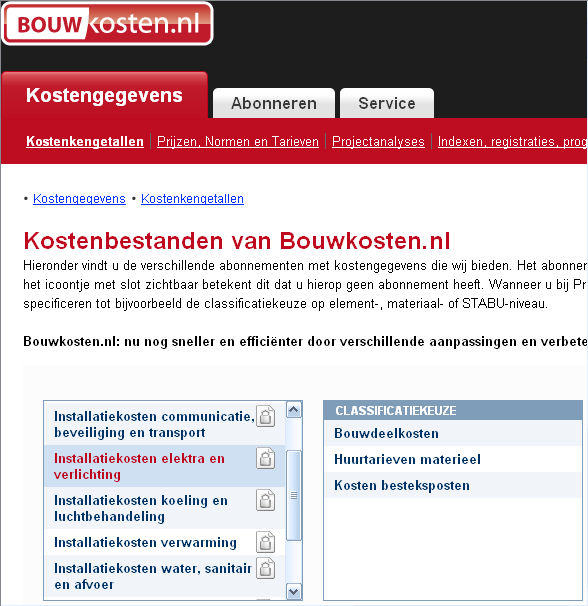Viewport: 588px width, 606px height.
Task: Select Installatiekosten elektra en verlichting
Action: pyautogui.click(x=165, y=466)
